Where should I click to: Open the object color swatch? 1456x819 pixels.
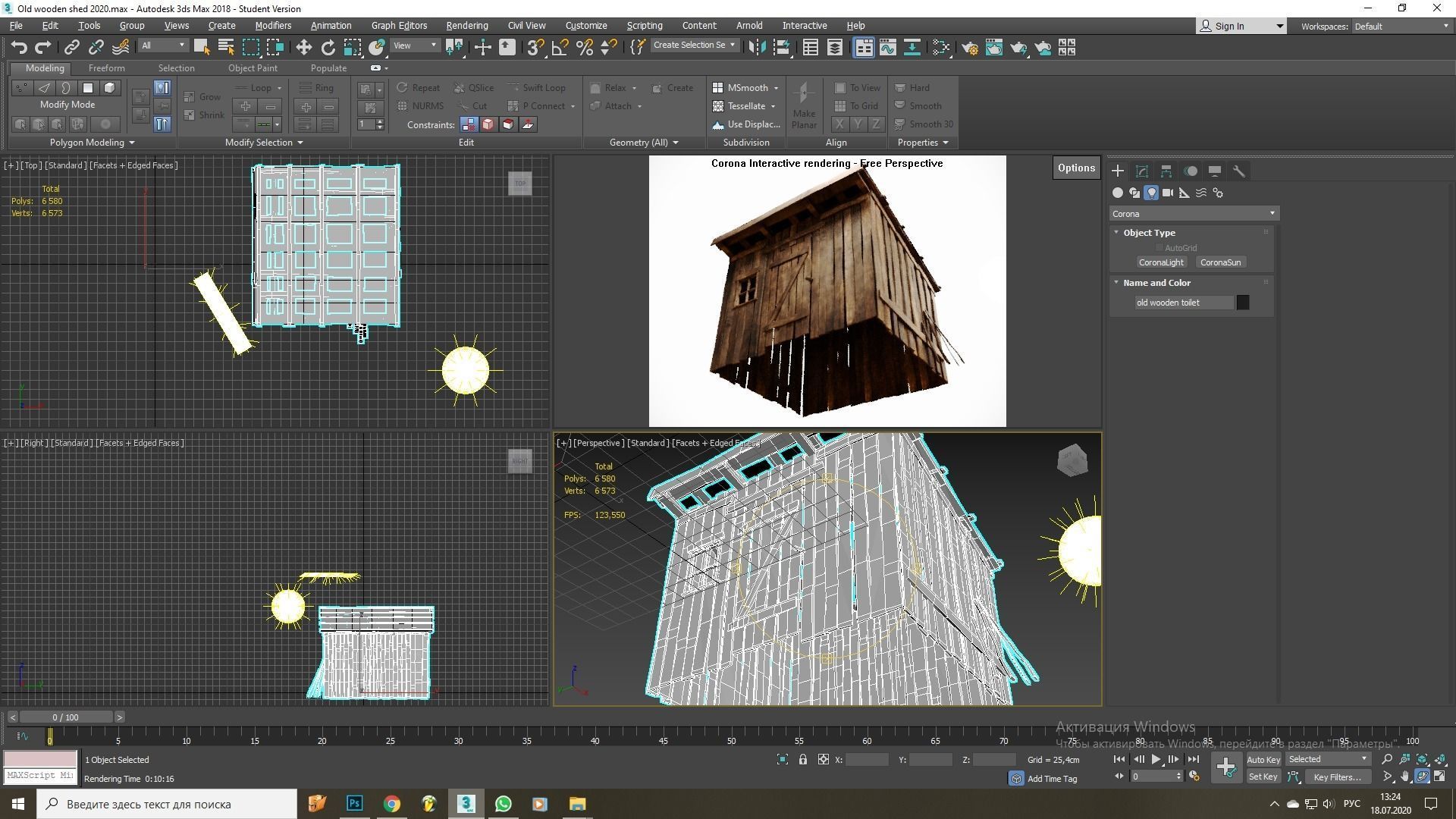click(1243, 303)
